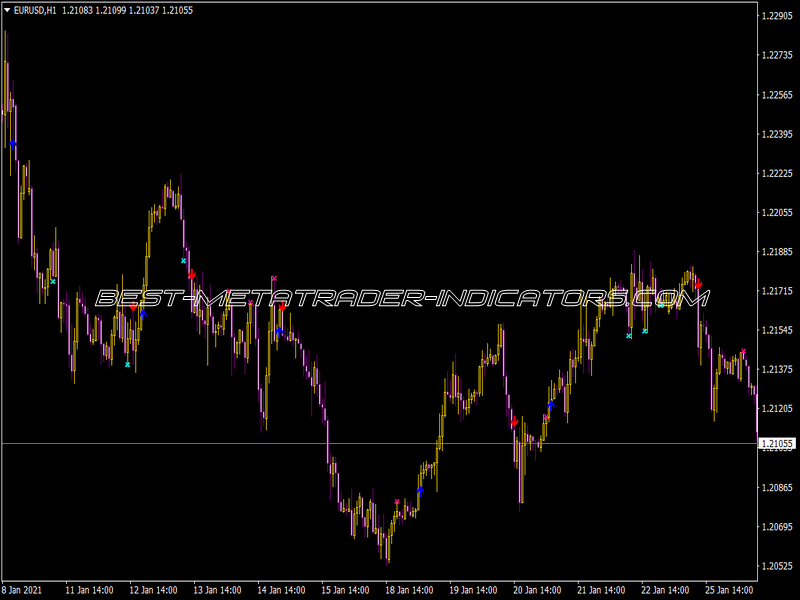Click the blue up arrow near 8 Jan 2021
800x600 pixels.
point(13,143)
